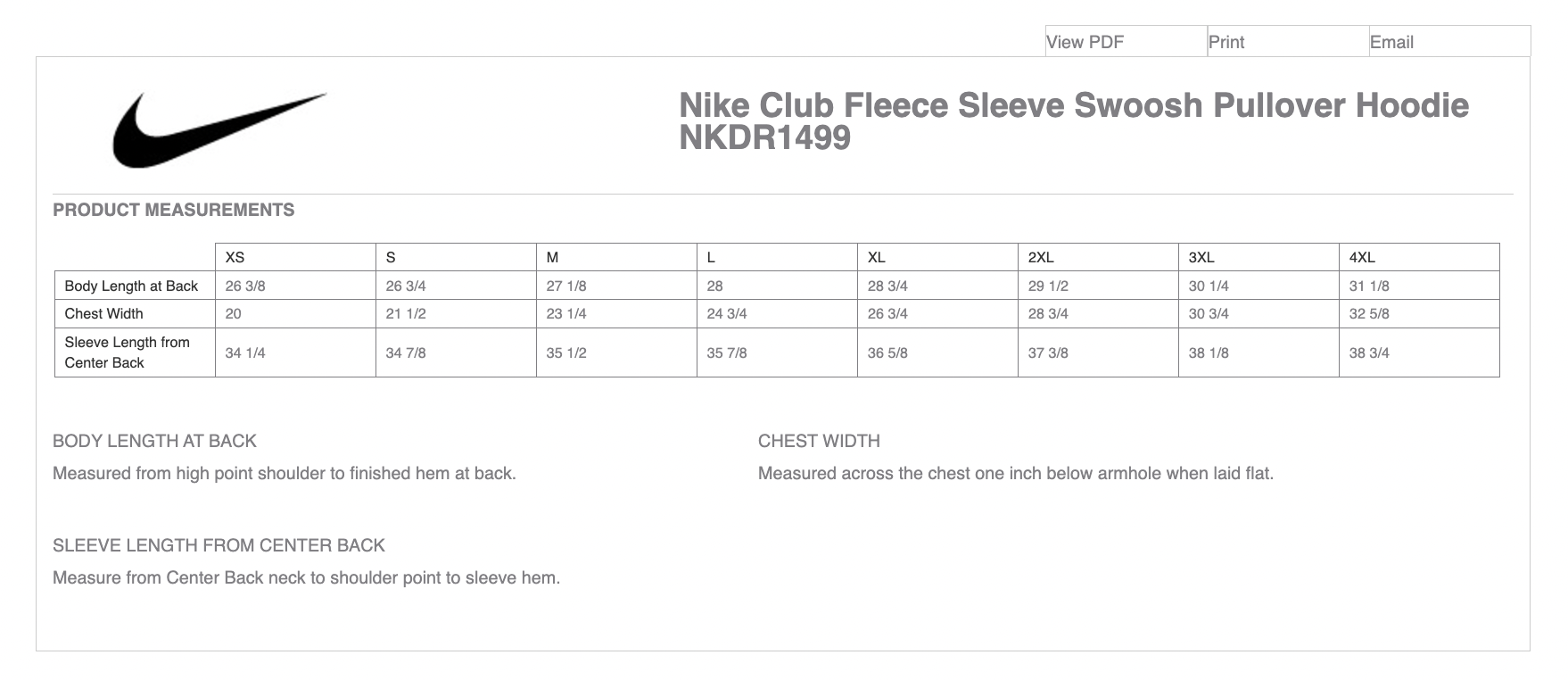Click the Chest Width row label
The image size is (1568, 680).
click(103, 313)
